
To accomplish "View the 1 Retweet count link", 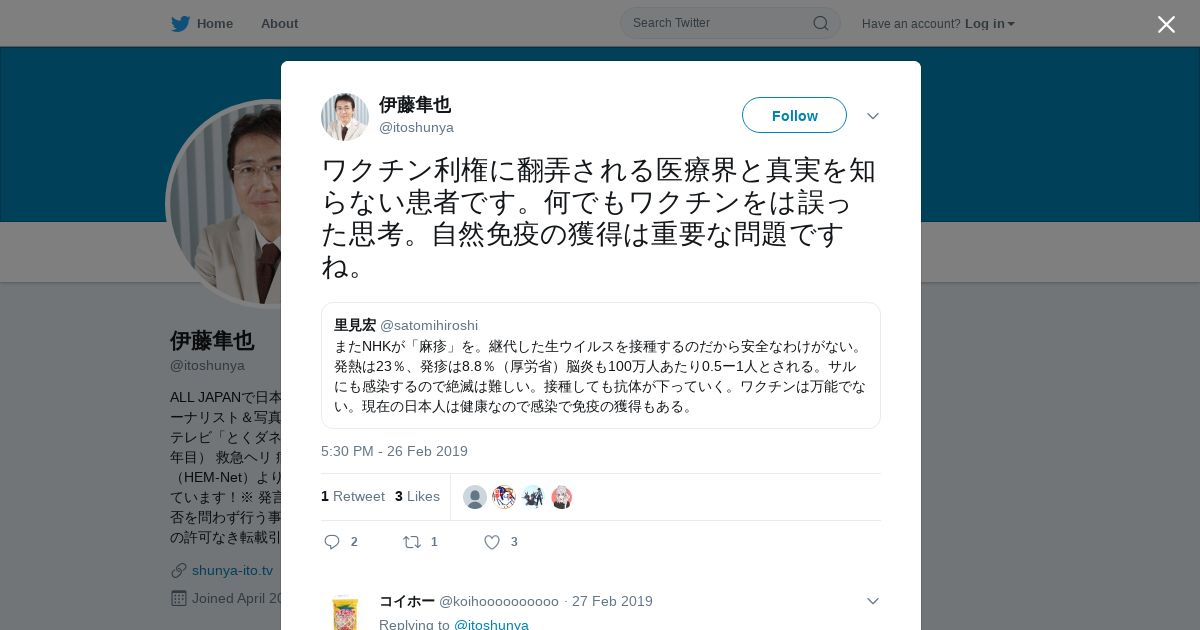I will click(x=353, y=496).
